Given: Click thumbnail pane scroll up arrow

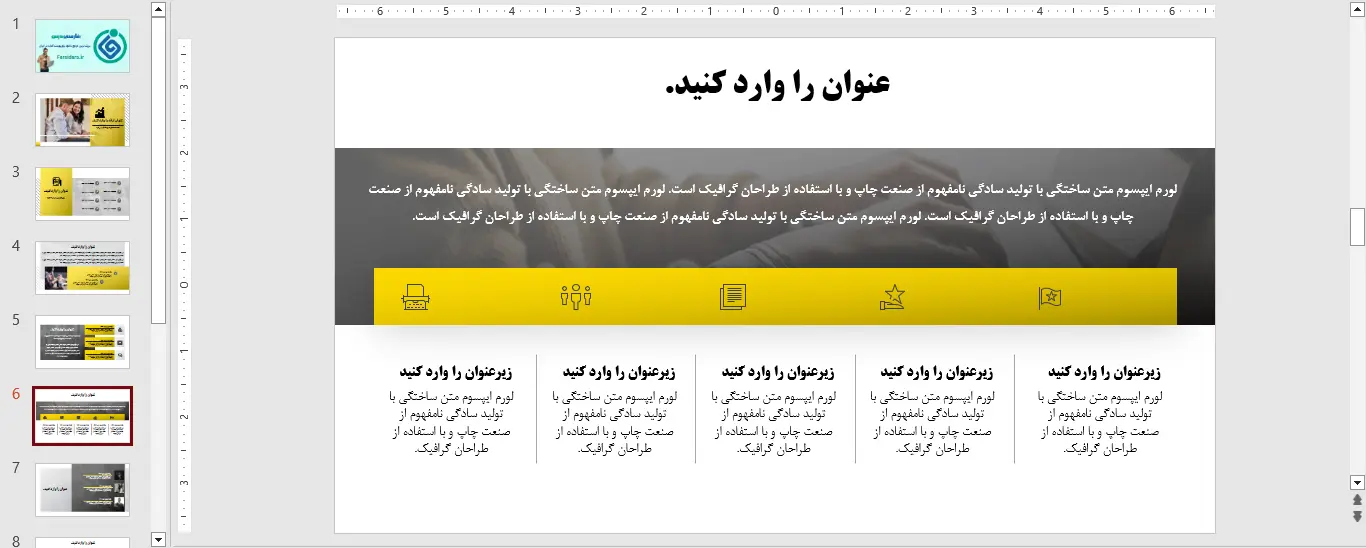Looking at the screenshot, I should [158, 9].
